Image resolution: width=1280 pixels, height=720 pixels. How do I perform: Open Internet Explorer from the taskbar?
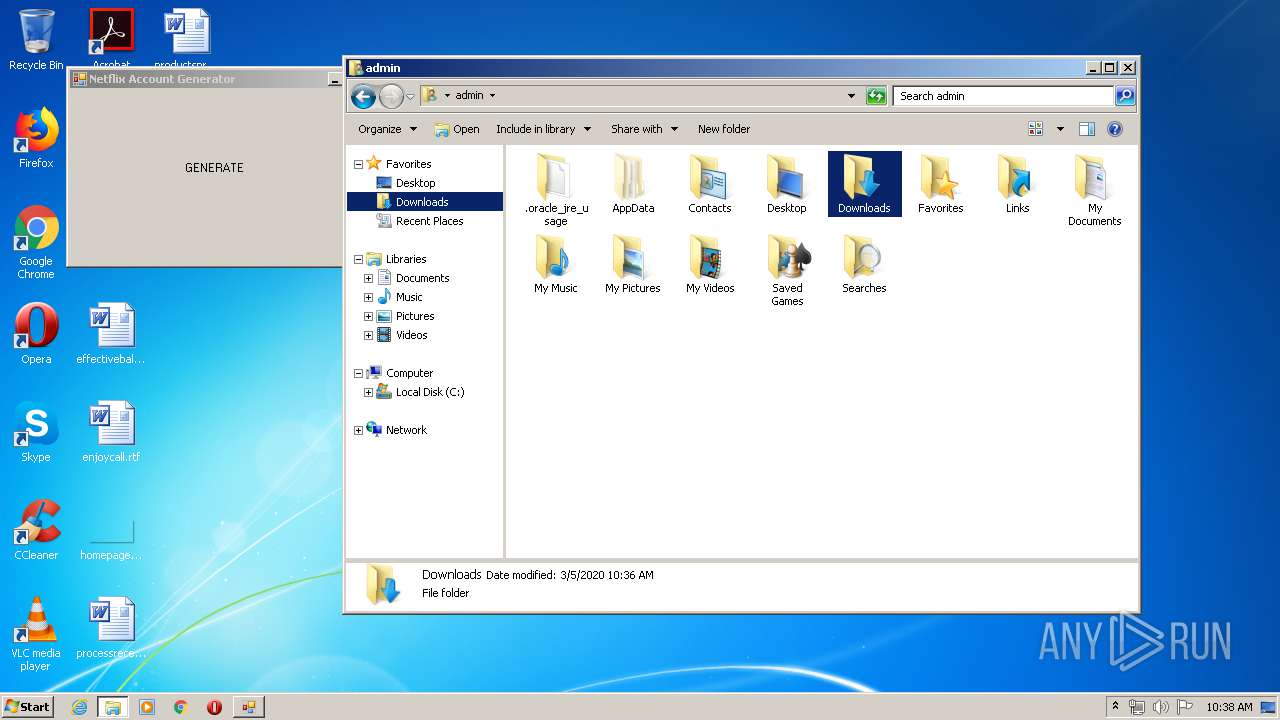(79, 707)
